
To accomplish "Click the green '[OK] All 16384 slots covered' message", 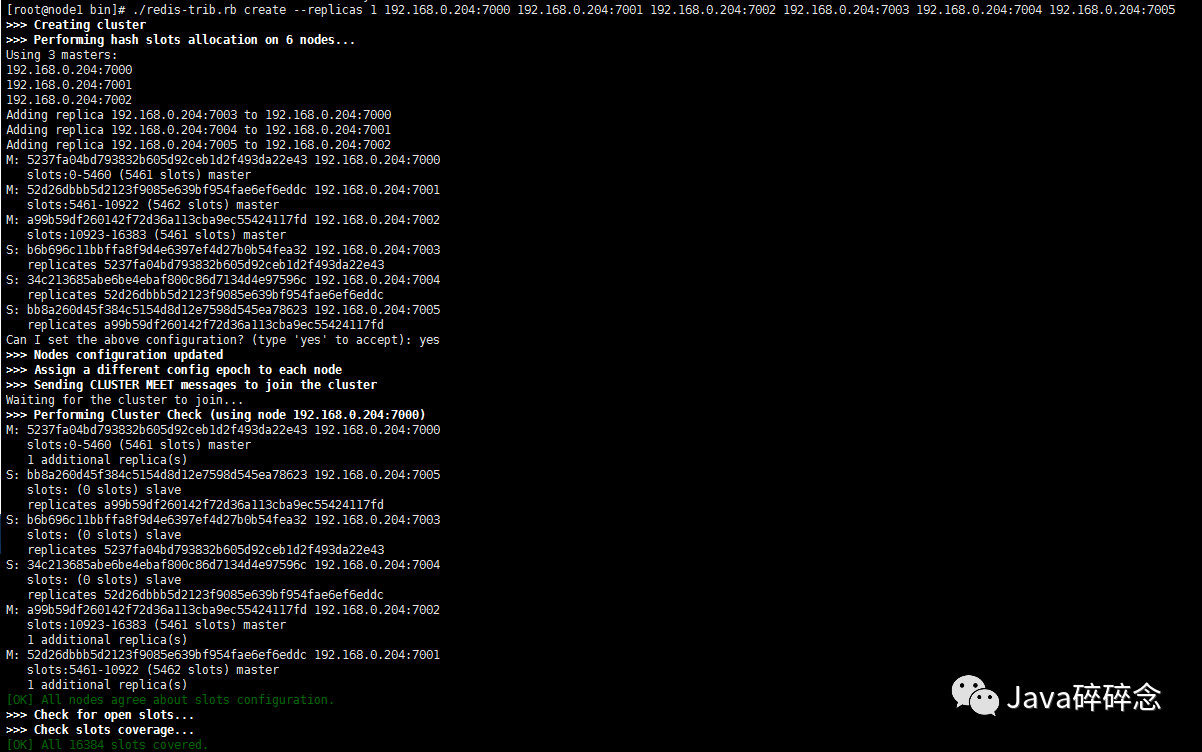I will [110, 744].
